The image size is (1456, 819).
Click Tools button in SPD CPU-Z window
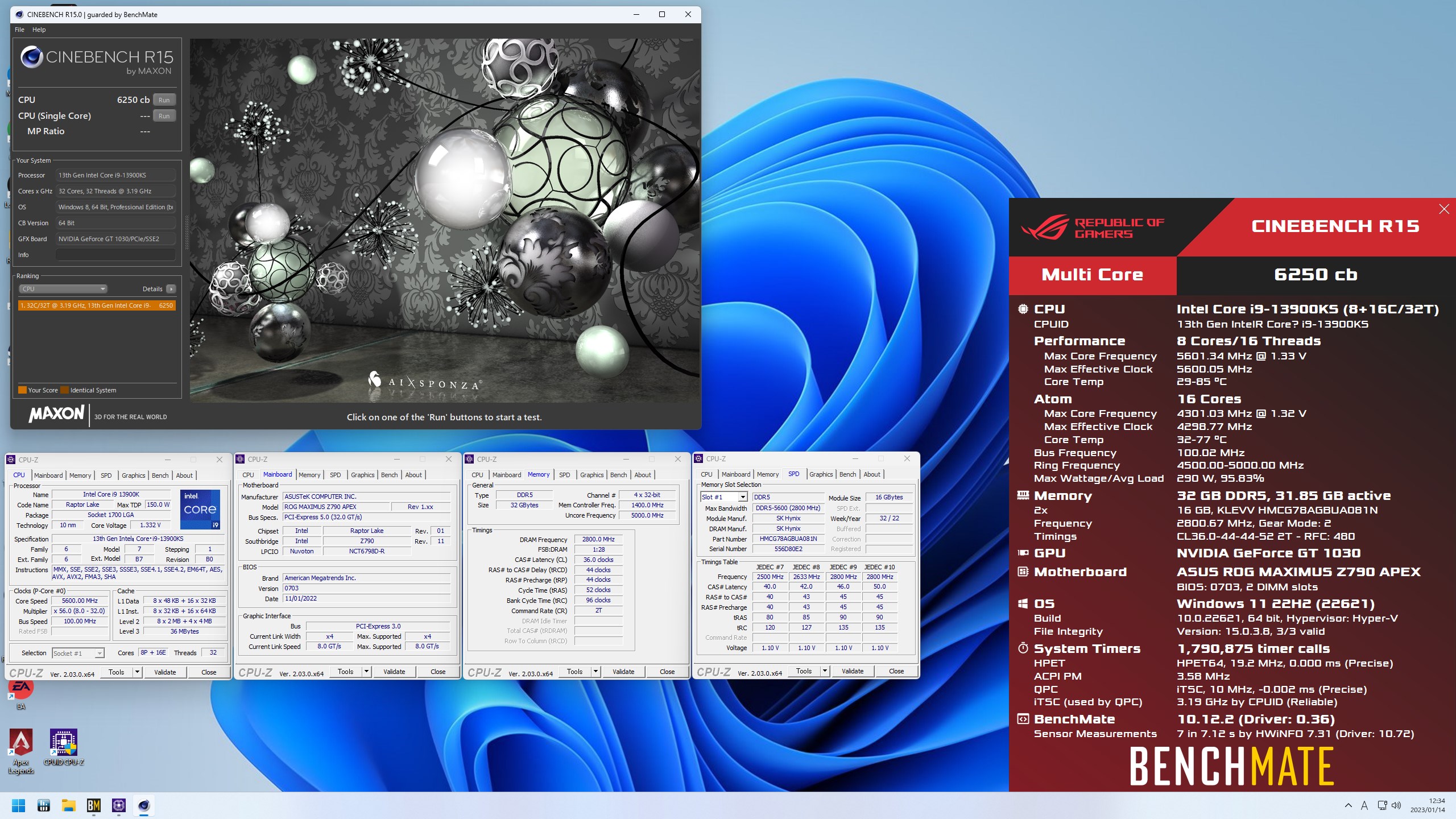(x=804, y=671)
